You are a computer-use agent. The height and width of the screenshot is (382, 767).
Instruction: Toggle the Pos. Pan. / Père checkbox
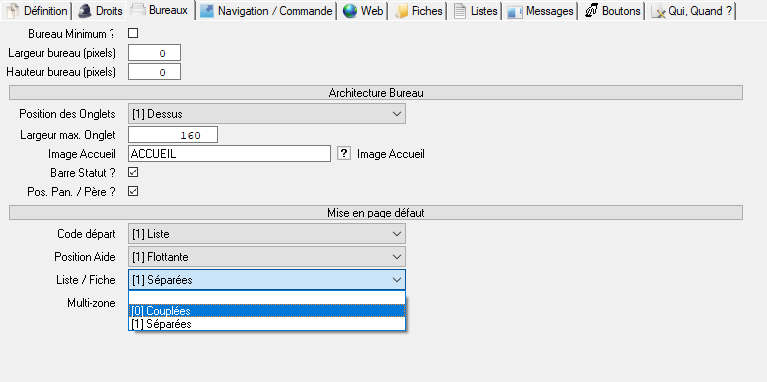coord(133,191)
